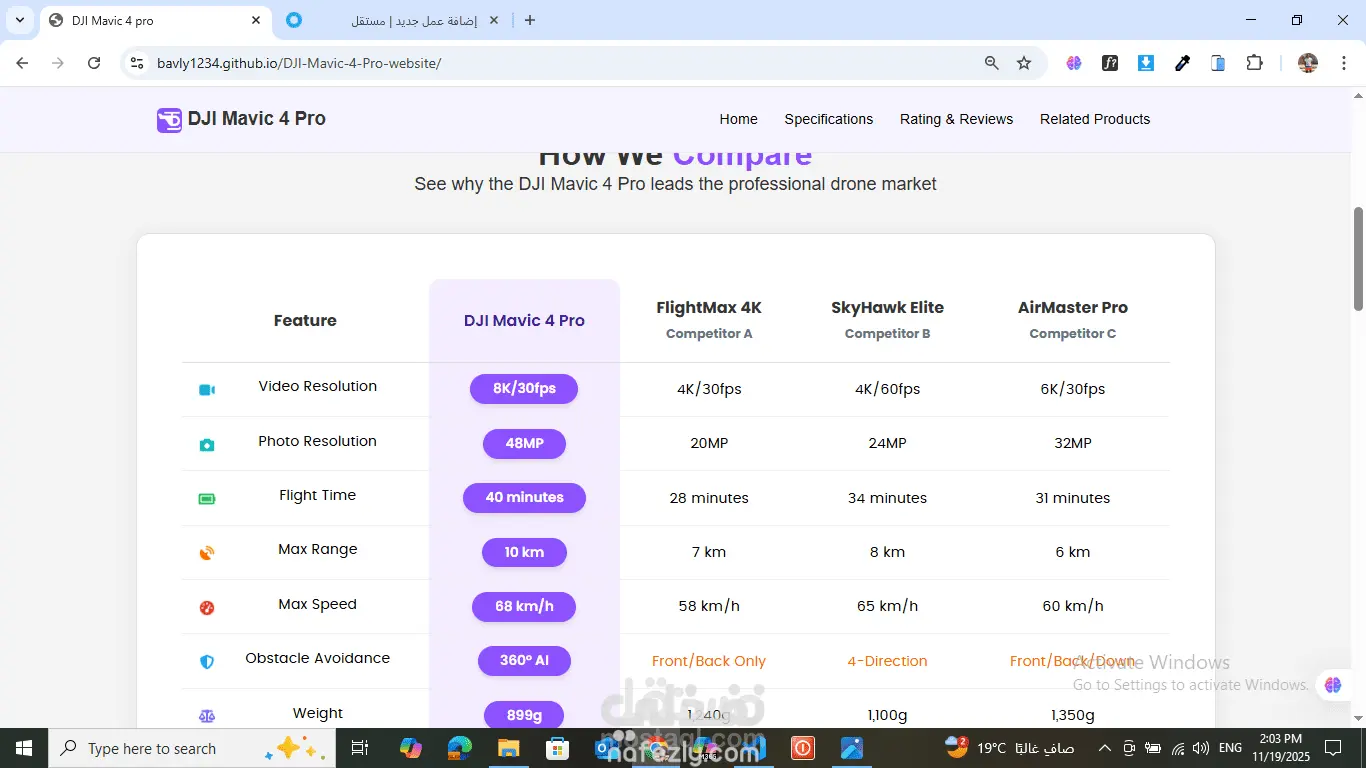Click the 360° AI purple pill
Screen dimensions: 1366x768
pyautogui.click(x=524, y=660)
